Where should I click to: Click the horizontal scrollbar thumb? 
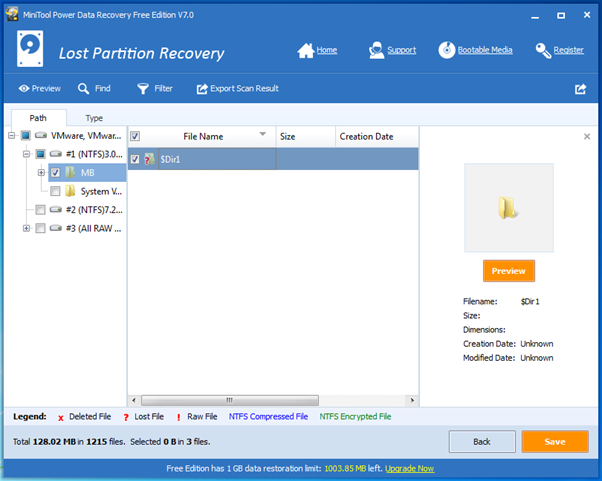(x=230, y=400)
